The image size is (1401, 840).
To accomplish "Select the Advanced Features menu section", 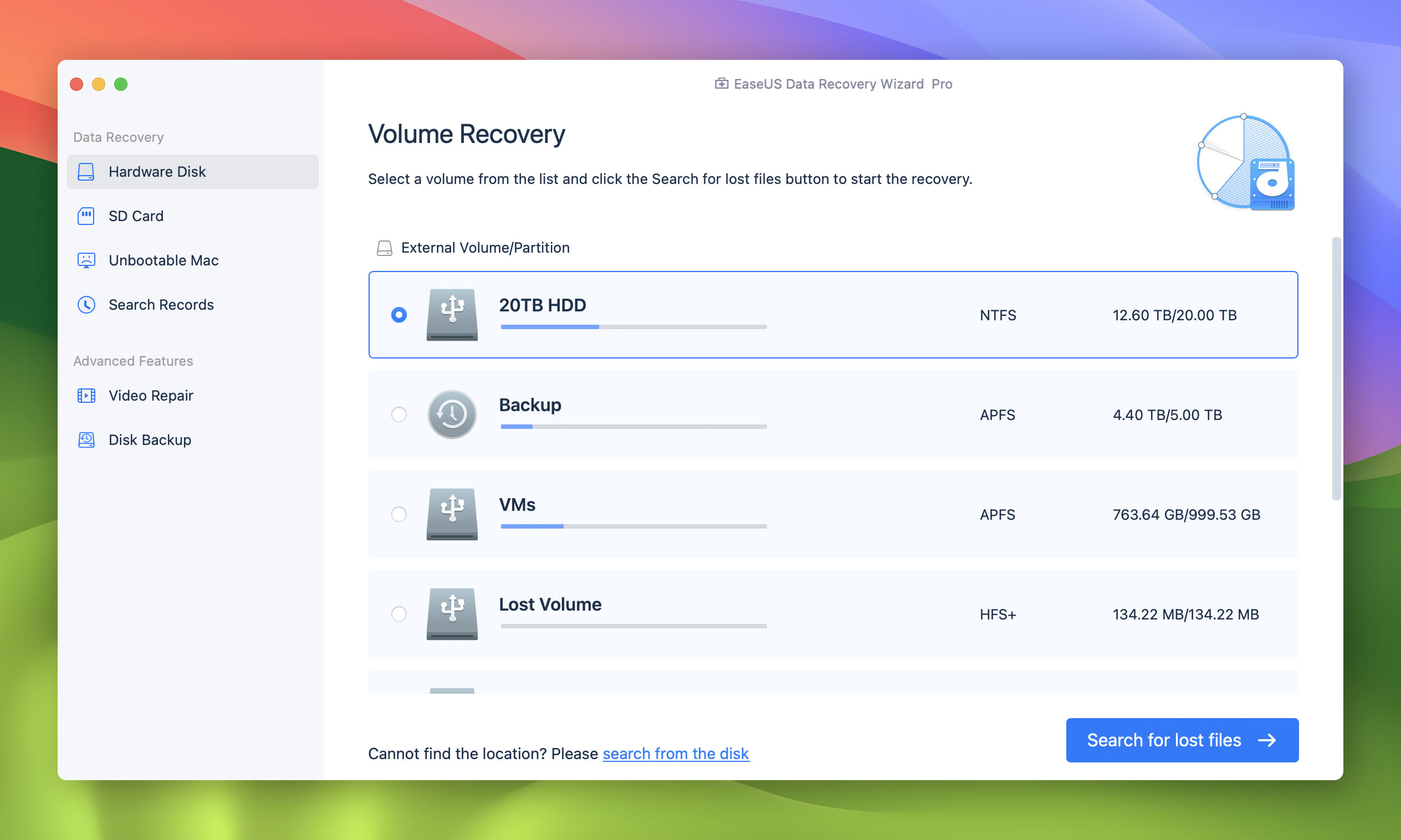I will pos(134,361).
